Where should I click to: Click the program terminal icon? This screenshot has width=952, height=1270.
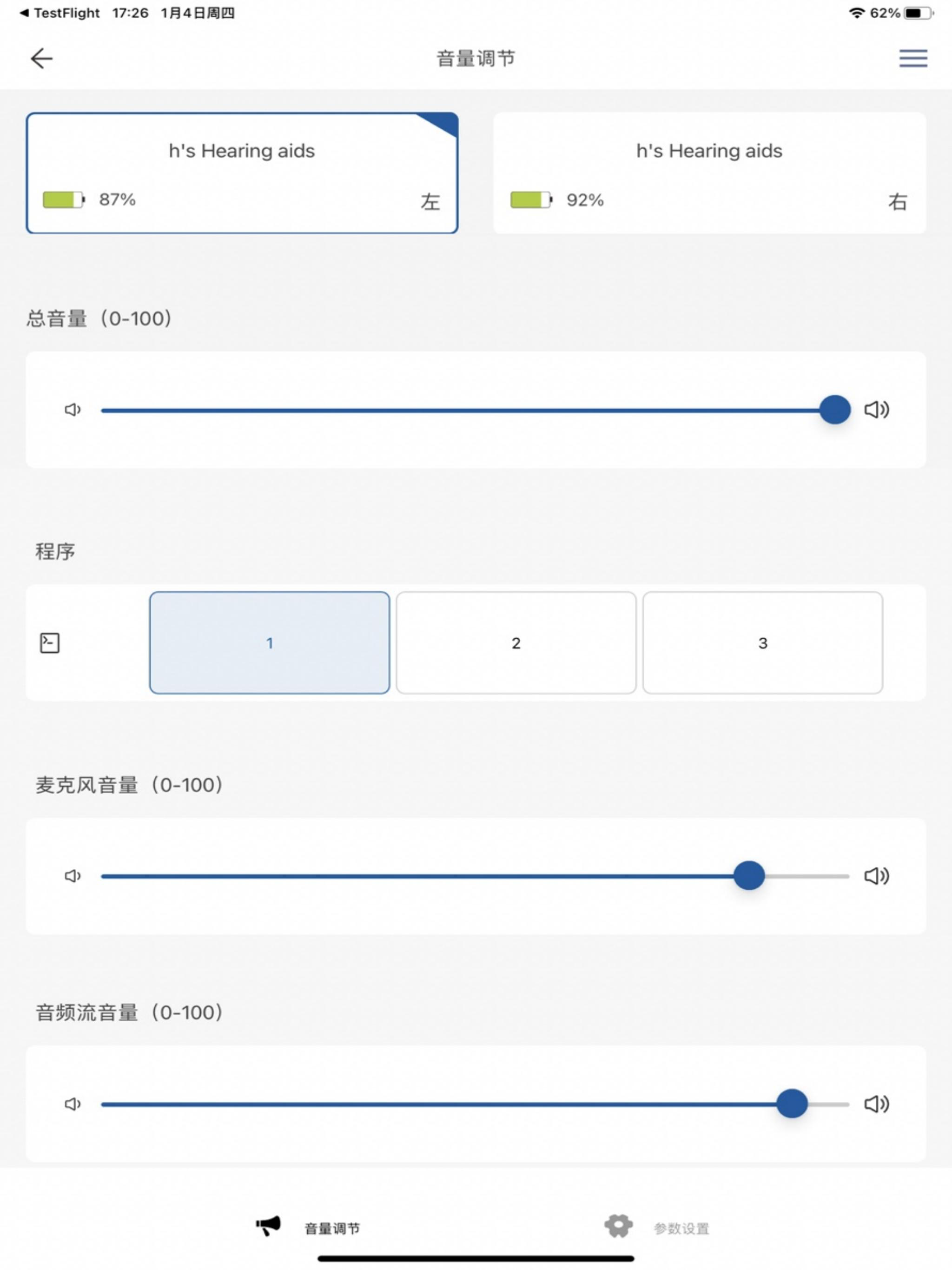click(x=50, y=643)
